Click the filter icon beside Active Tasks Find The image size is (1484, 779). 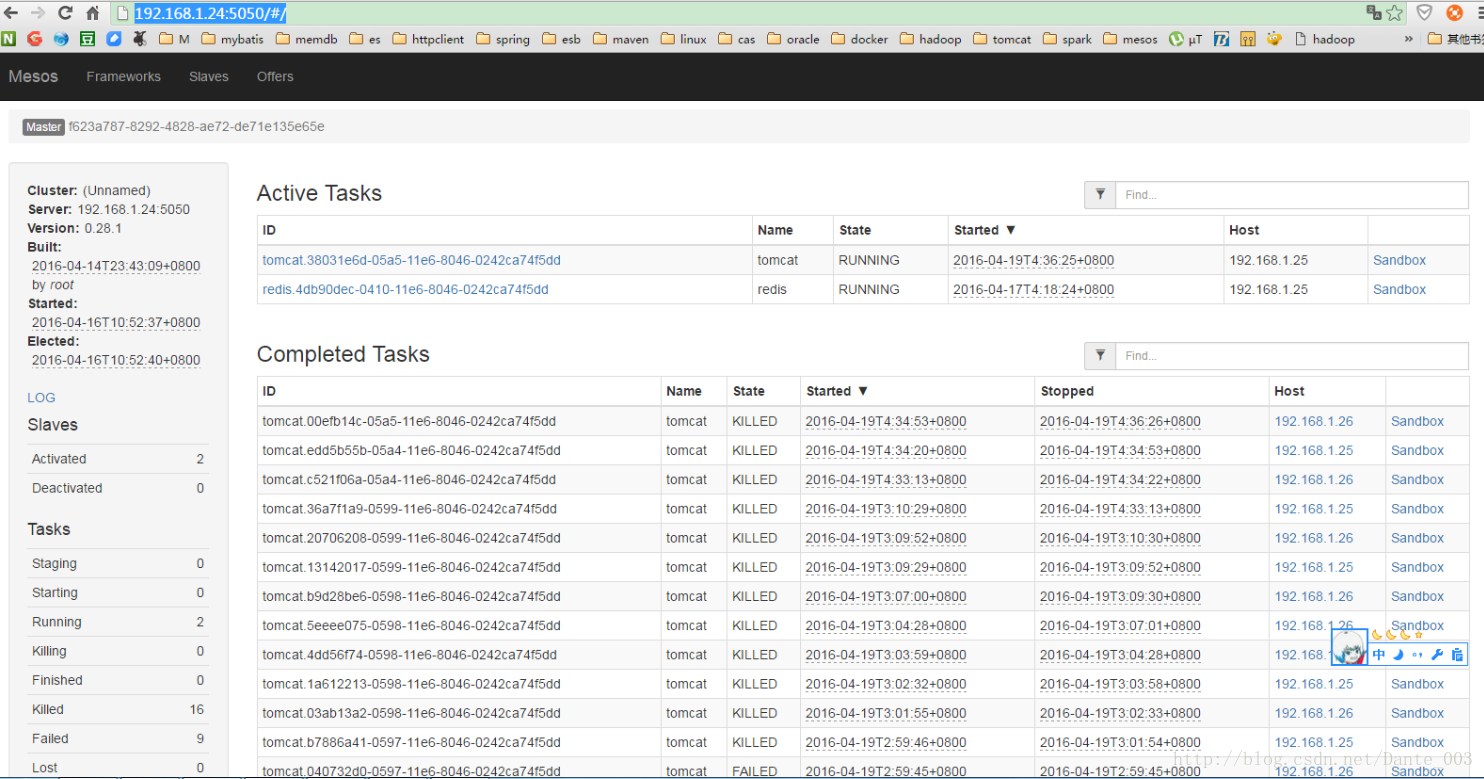[x=1100, y=195]
